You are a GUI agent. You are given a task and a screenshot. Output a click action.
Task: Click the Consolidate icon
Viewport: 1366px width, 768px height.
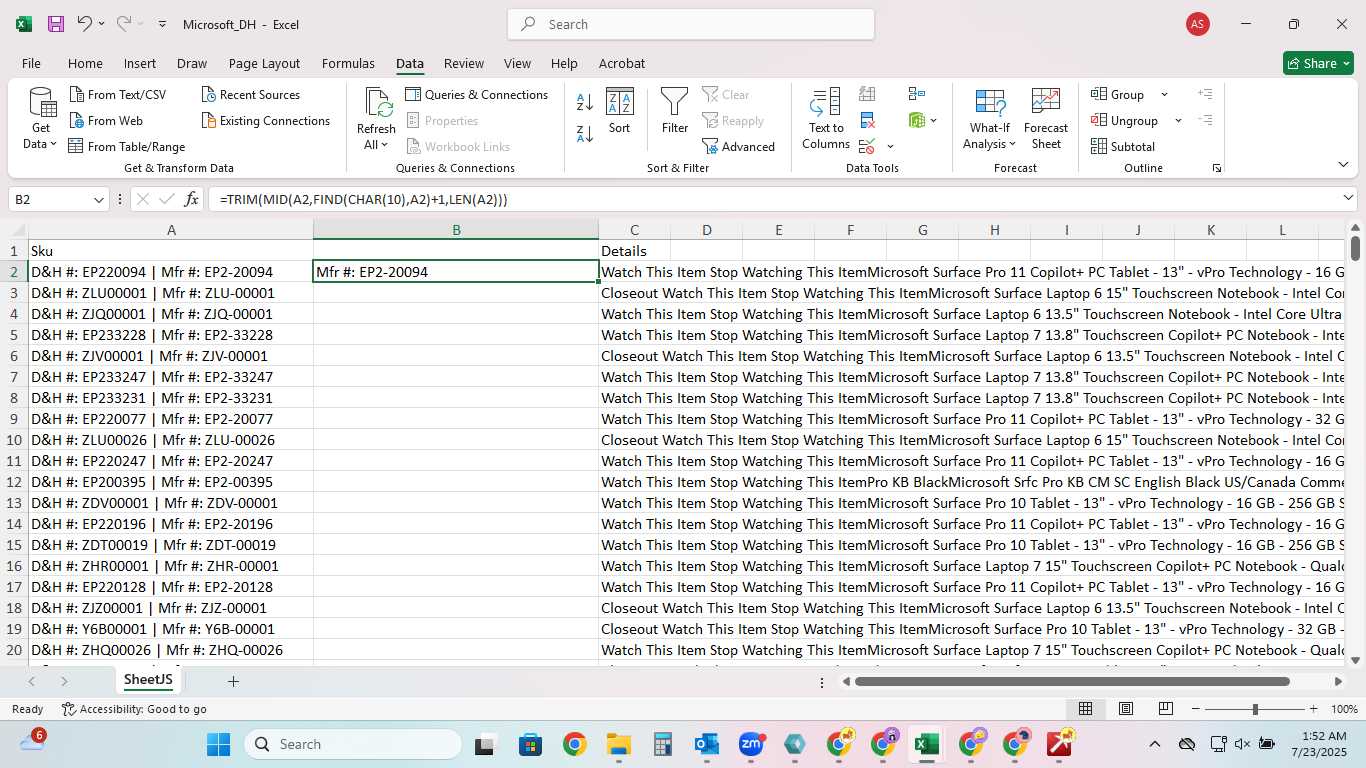pos(917,94)
